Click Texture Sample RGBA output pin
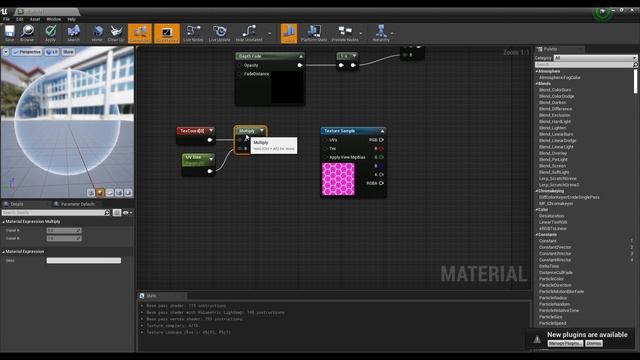The width and height of the screenshot is (640, 360). point(381,183)
